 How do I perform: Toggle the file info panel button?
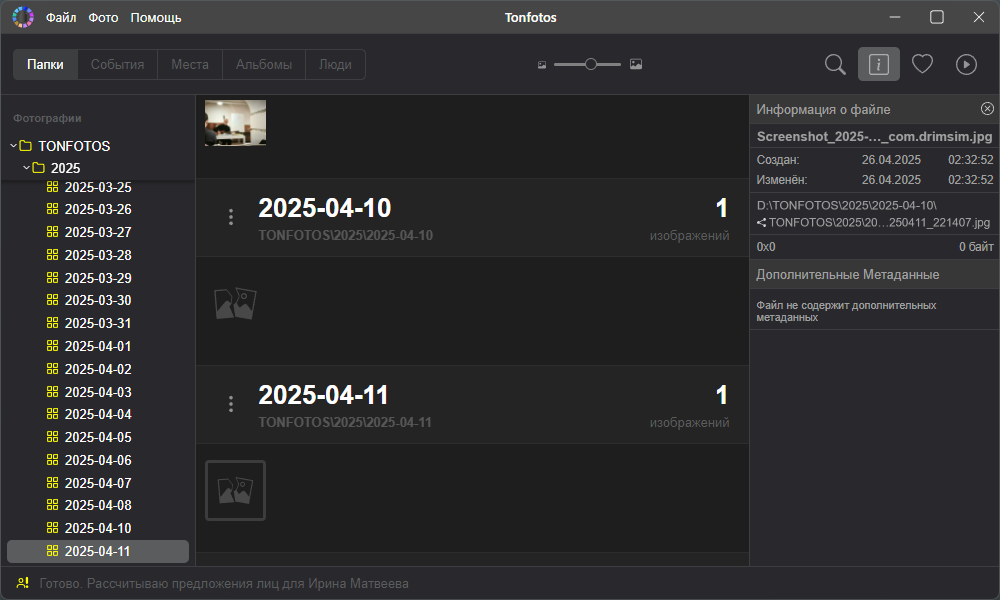(878, 64)
